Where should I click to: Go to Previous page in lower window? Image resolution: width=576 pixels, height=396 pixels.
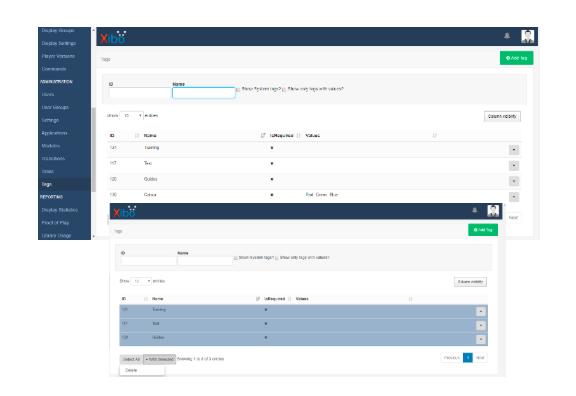[452, 357]
